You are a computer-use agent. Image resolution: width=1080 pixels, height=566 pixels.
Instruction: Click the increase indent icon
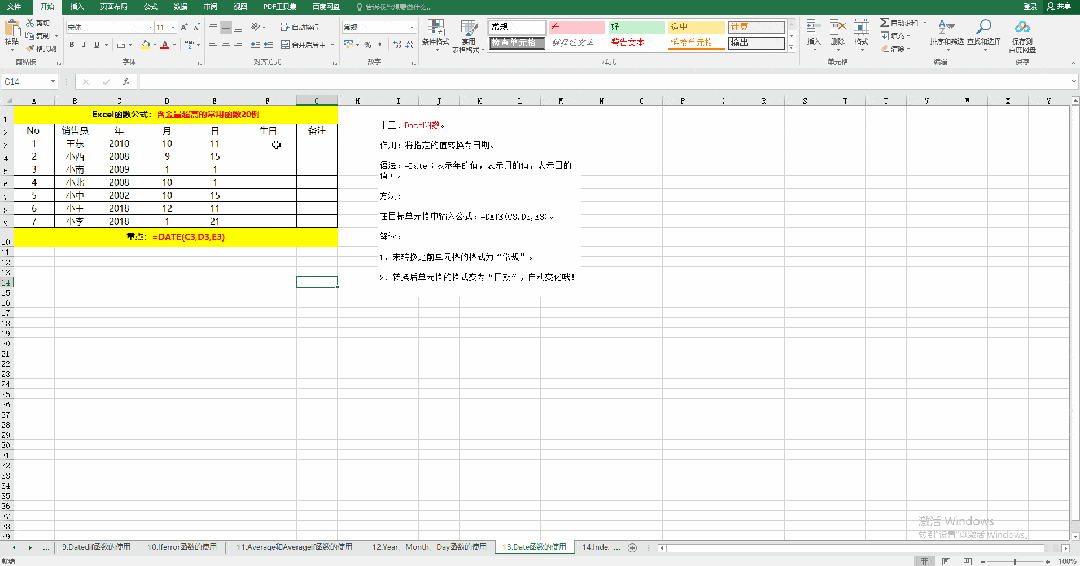tap(268, 45)
